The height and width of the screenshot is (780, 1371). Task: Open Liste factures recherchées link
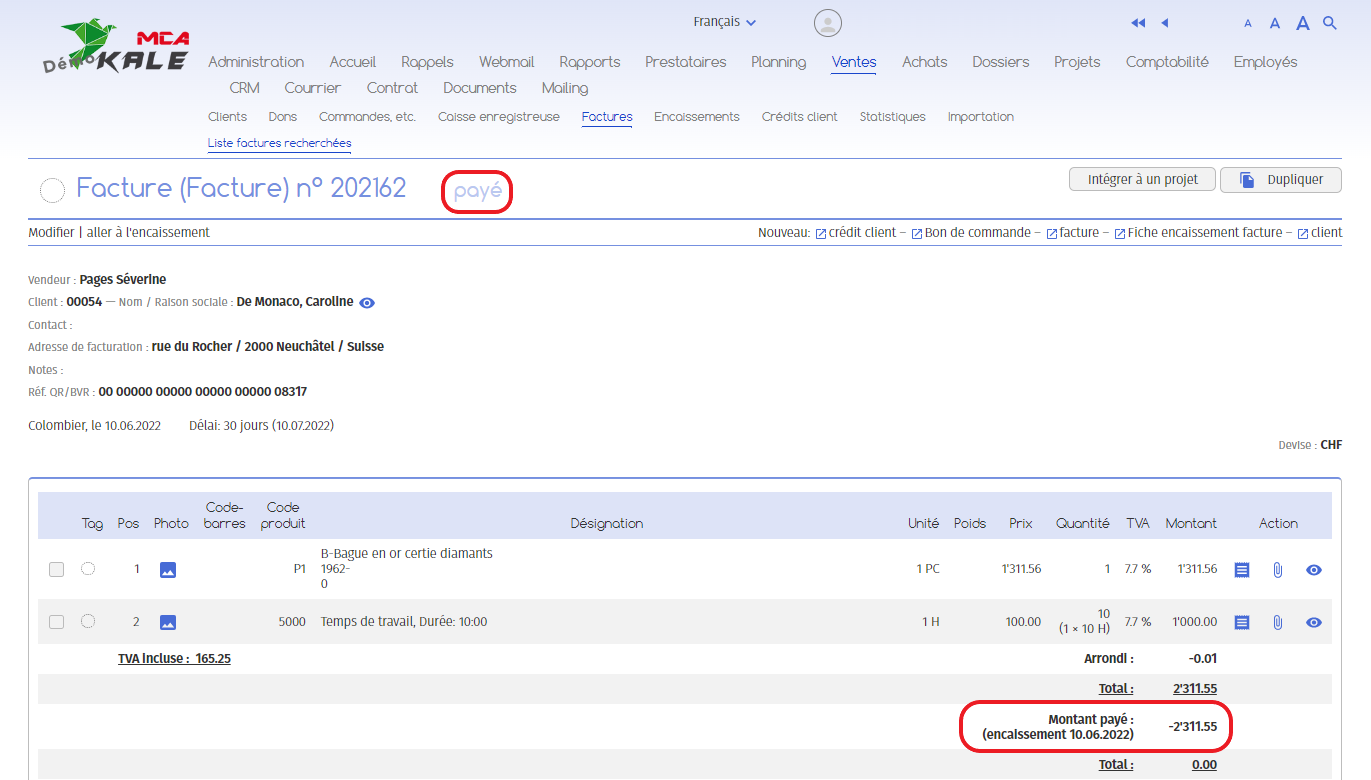click(279, 143)
